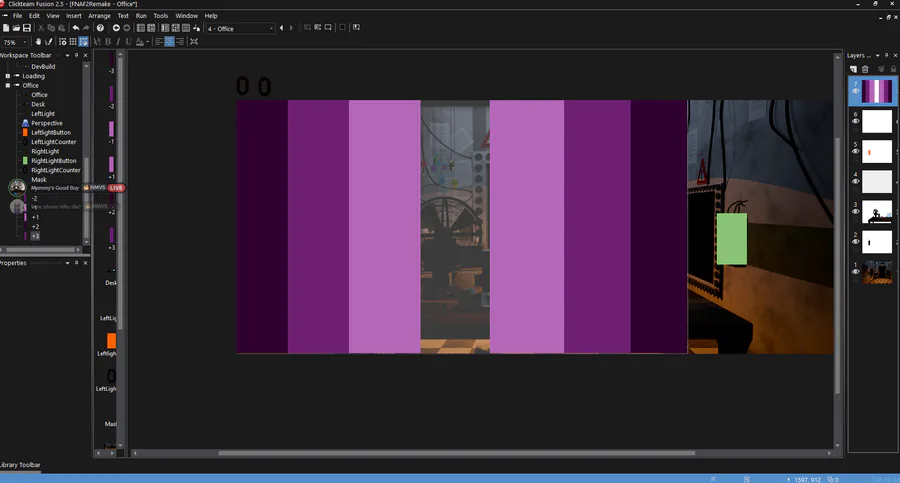The height and width of the screenshot is (483, 900).
Task: Select Perspective object in workspace tree
Action: pyautogui.click(x=46, y=123)
